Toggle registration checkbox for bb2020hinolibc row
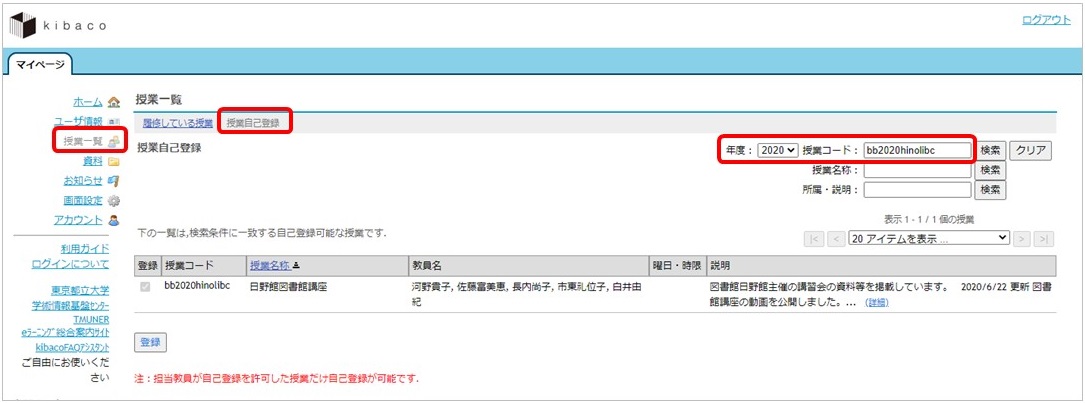The image size is (1085, 403). pyautogui.click(x=145, y=286)
